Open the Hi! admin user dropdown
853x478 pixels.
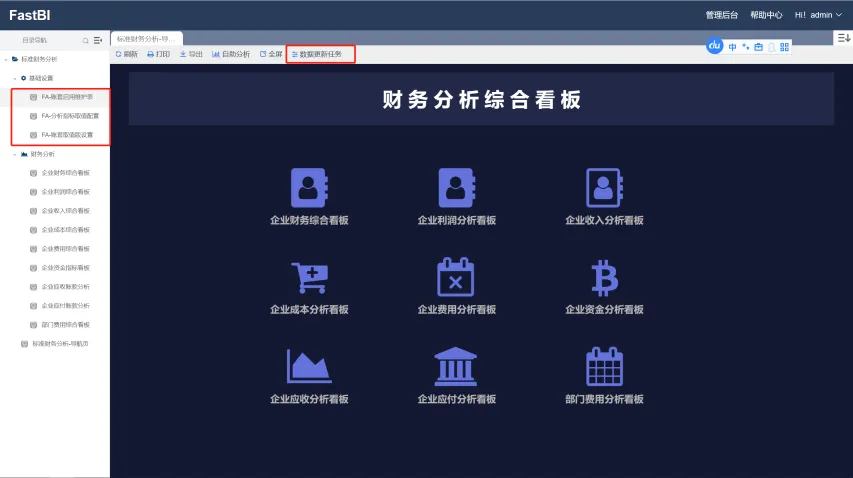(818, 15)
